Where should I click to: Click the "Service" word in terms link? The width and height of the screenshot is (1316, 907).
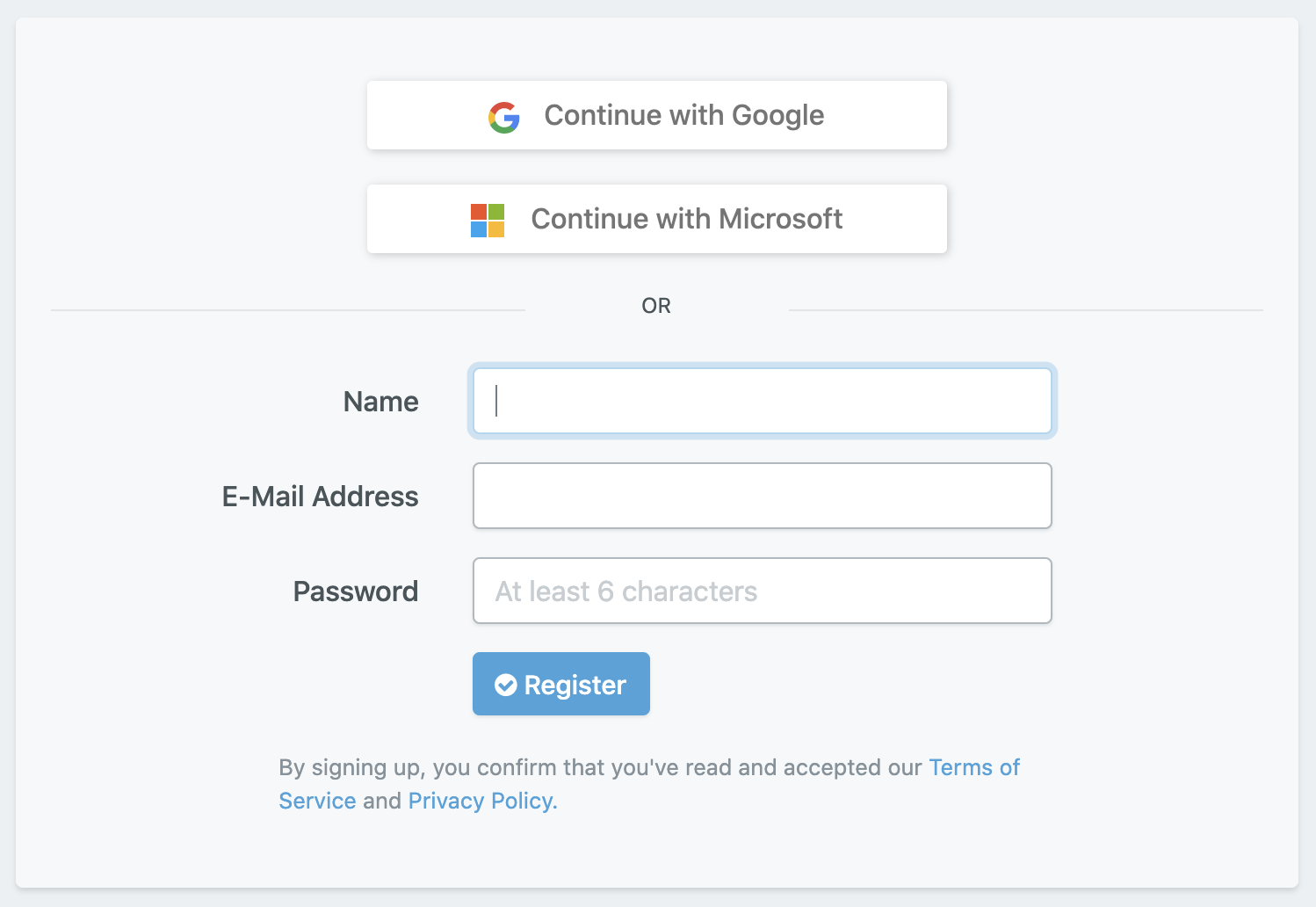pos(317,801)
